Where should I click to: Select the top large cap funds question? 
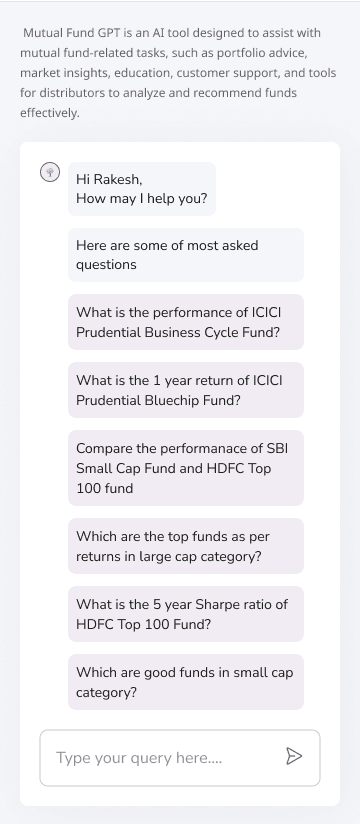click(186, 546)
